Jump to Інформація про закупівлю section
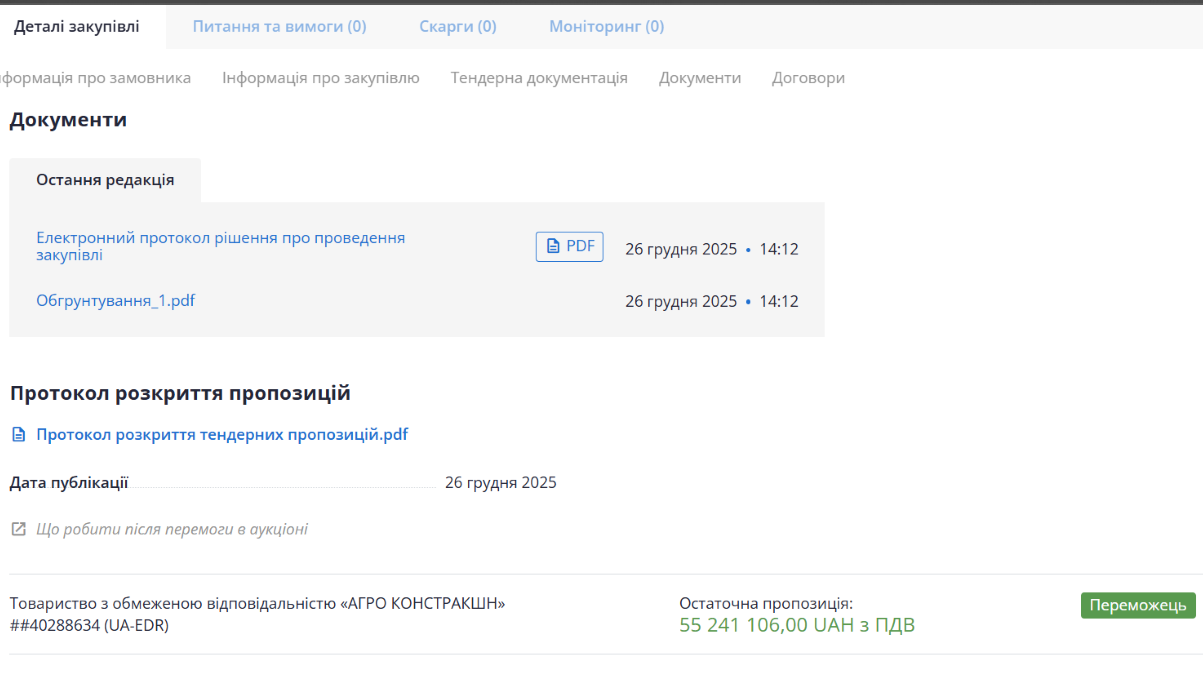1203x675 pixels. coord(320,78)
